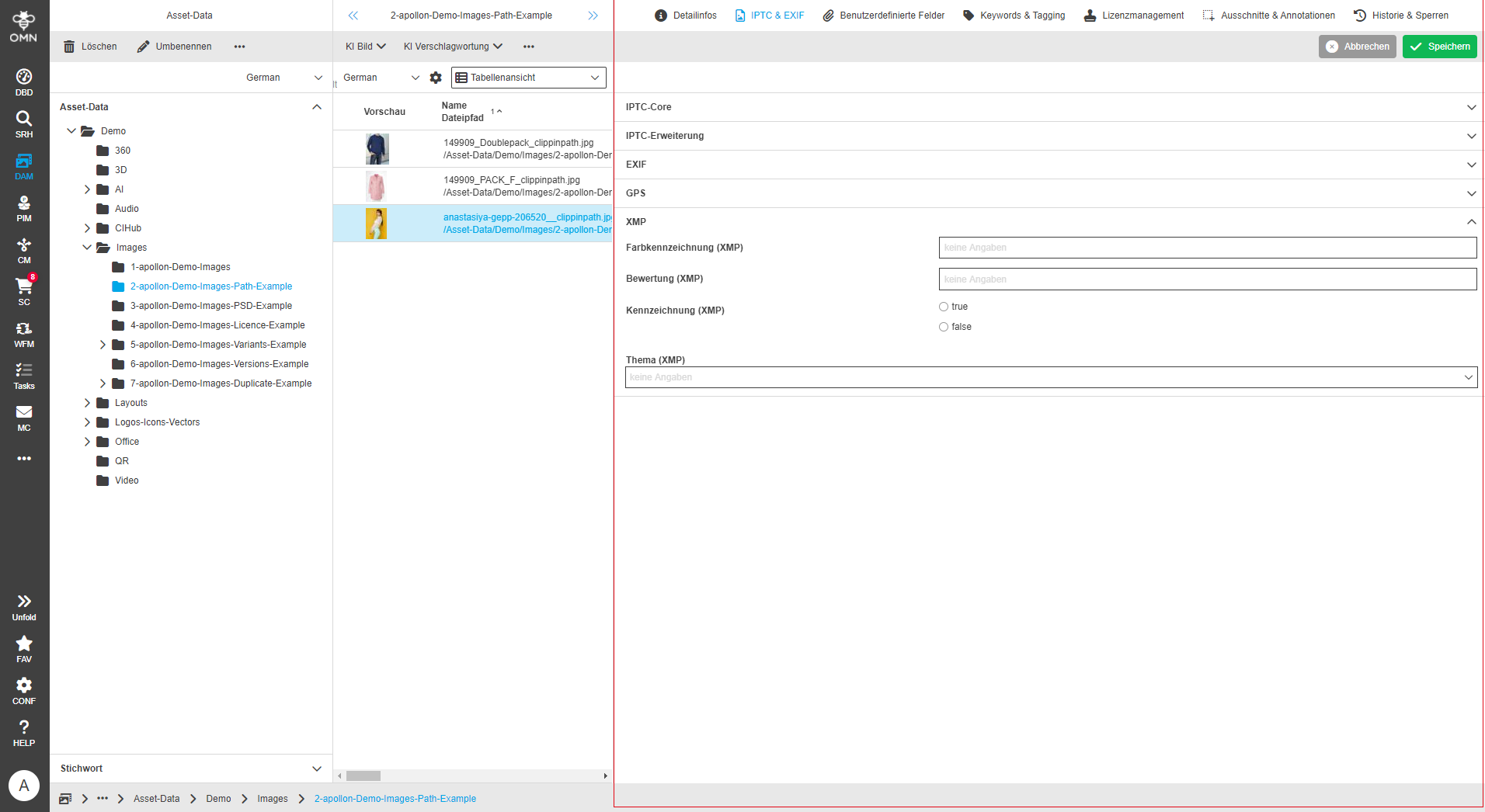Show more sidebar modules via ellipsis
1485x812 pixels.
24,458
